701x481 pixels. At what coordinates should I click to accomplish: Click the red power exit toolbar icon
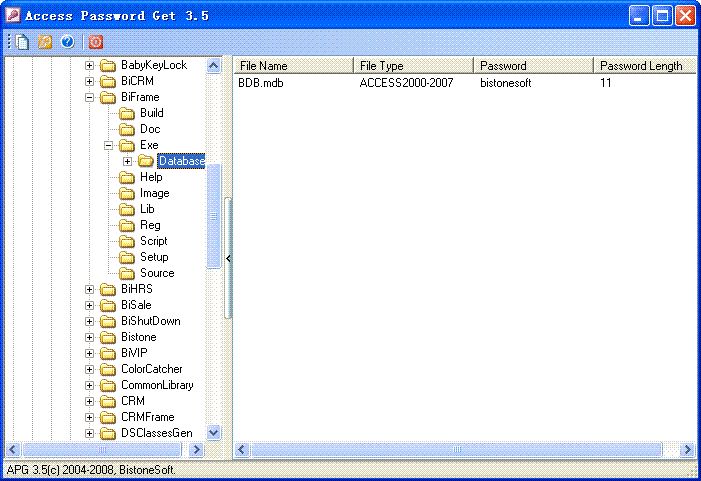click(96, 42)
